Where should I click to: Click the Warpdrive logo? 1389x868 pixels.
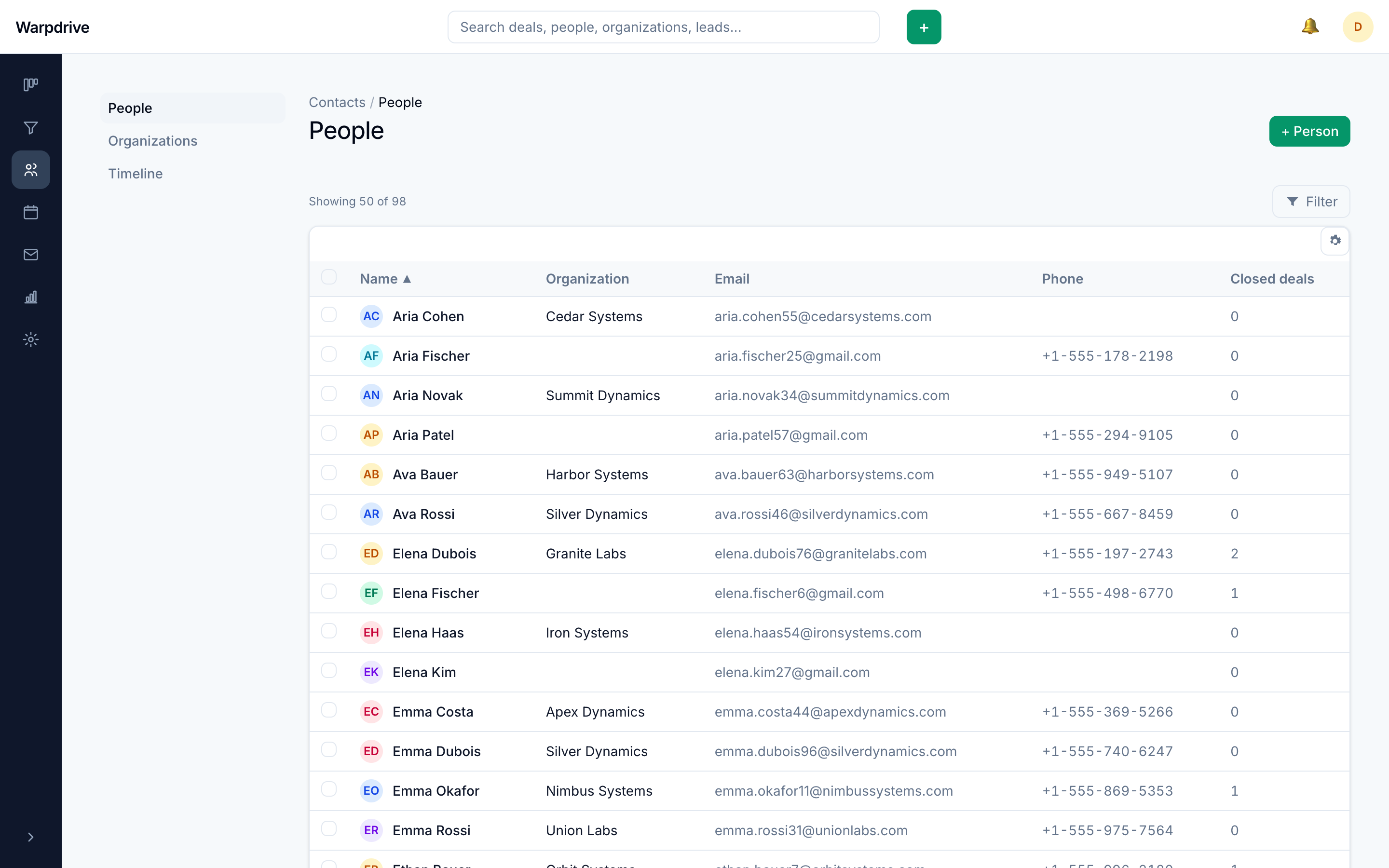click(x=52, y=27)
